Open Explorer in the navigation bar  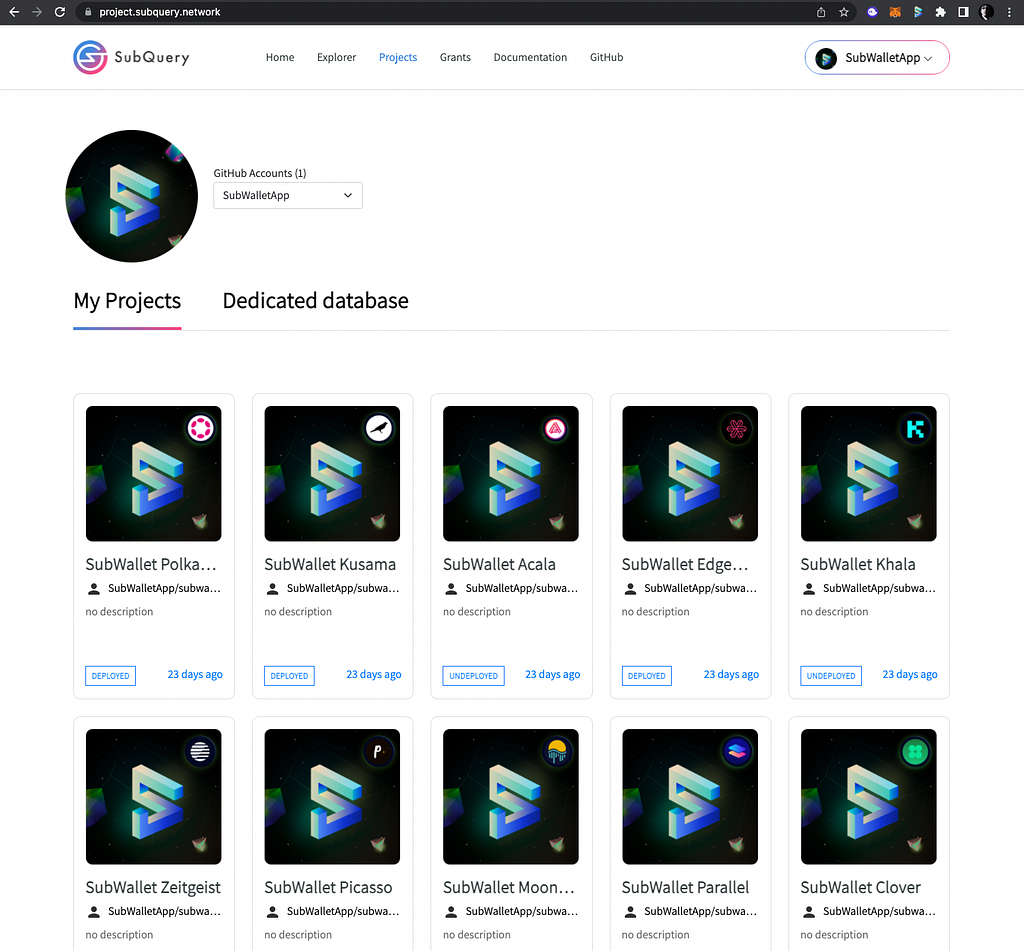(x=336, y=57)
